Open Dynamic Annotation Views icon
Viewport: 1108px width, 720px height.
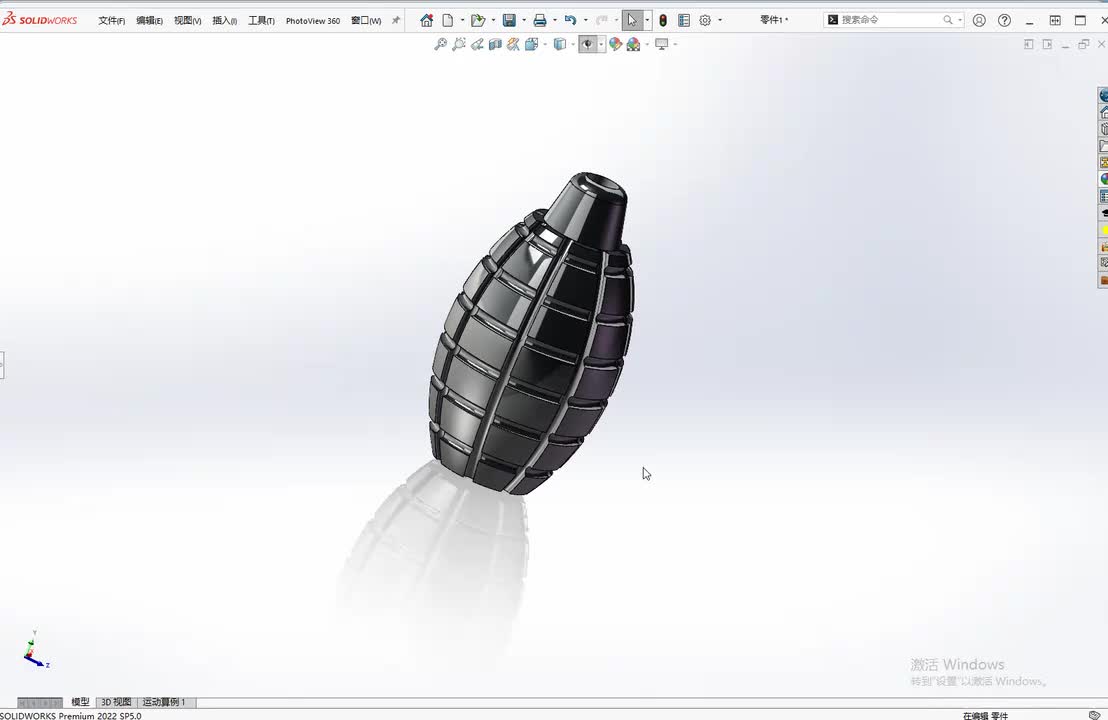tap(513, 45)
